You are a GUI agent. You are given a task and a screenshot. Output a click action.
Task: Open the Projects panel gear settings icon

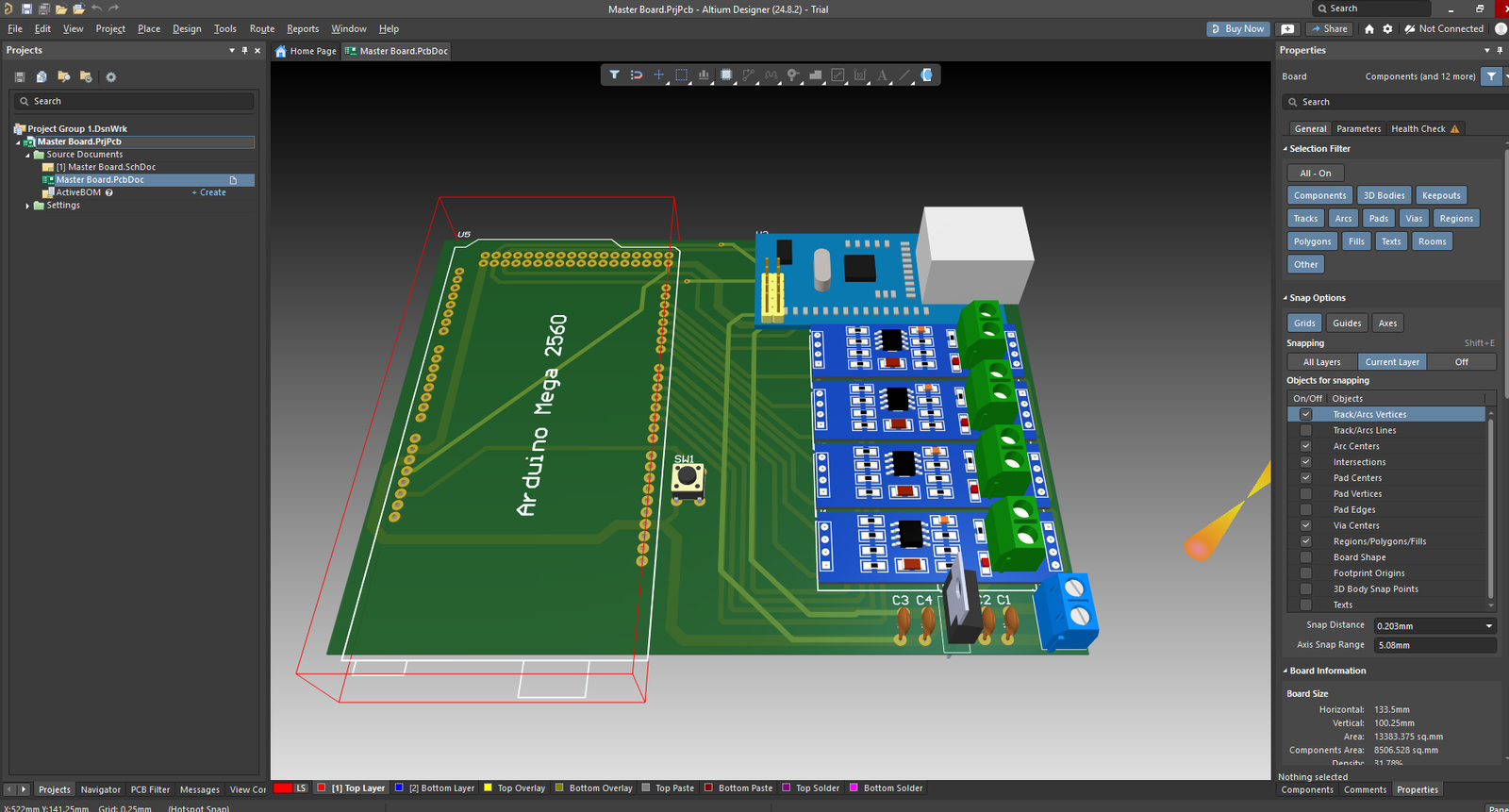(x=110, y=77)
